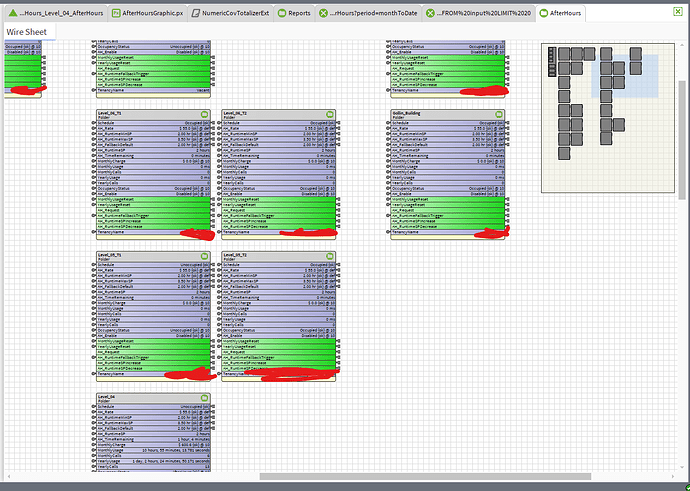Select AH_RuntimeSPIncrease row in Level_05_T1 block

pos(153,363)
